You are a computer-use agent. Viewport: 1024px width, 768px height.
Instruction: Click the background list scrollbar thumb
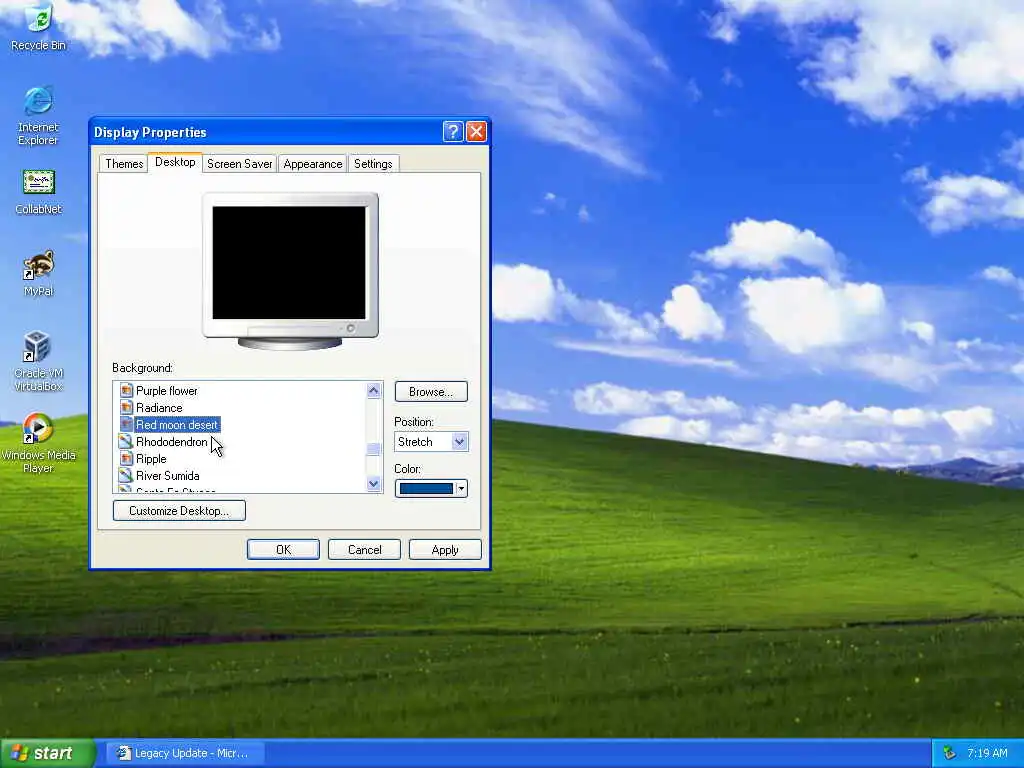374,449
